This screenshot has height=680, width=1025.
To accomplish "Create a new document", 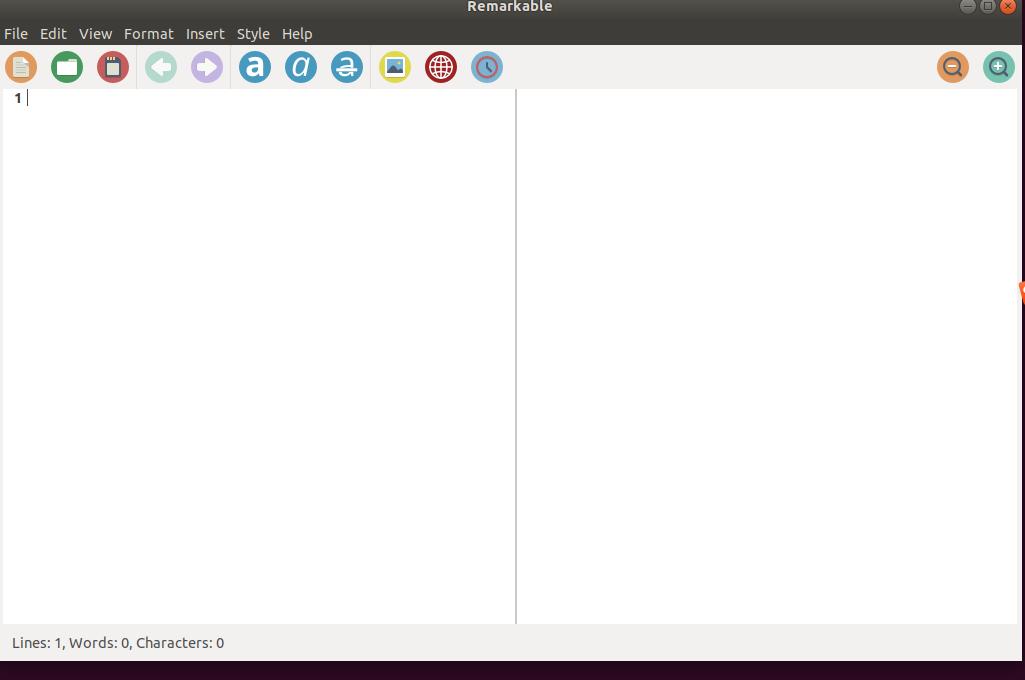I will click(x=20, y=67).
